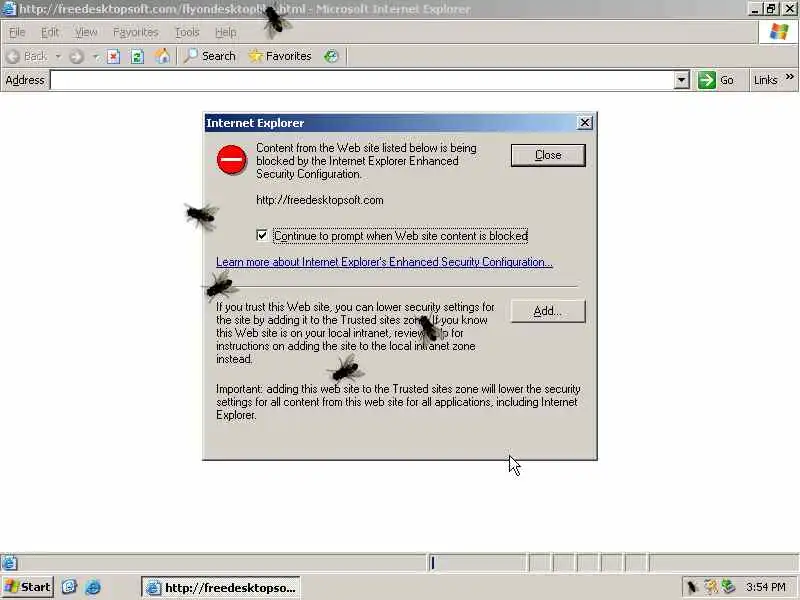Open the Help menu

coord(226,32)
